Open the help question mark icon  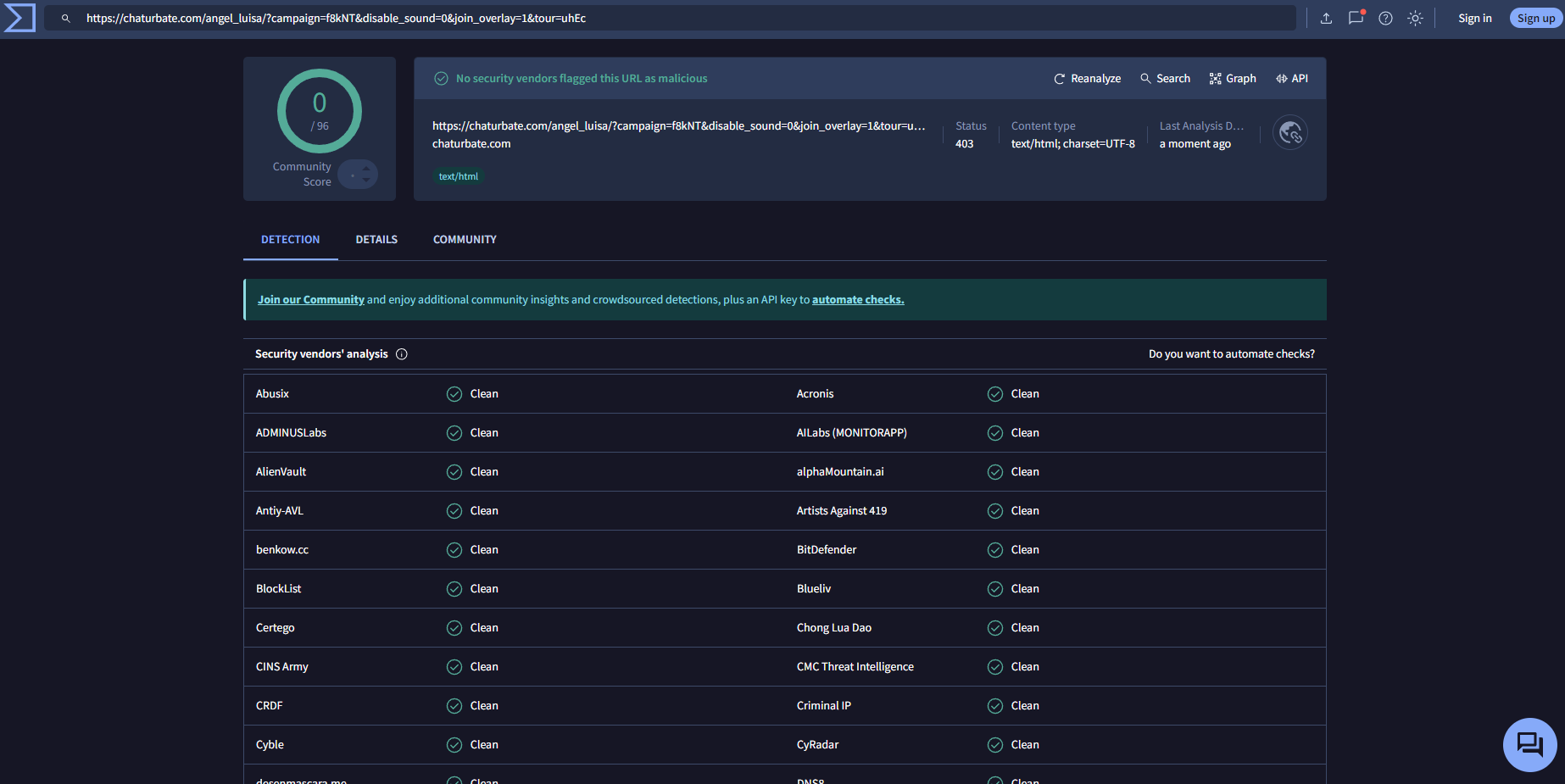1385,18
